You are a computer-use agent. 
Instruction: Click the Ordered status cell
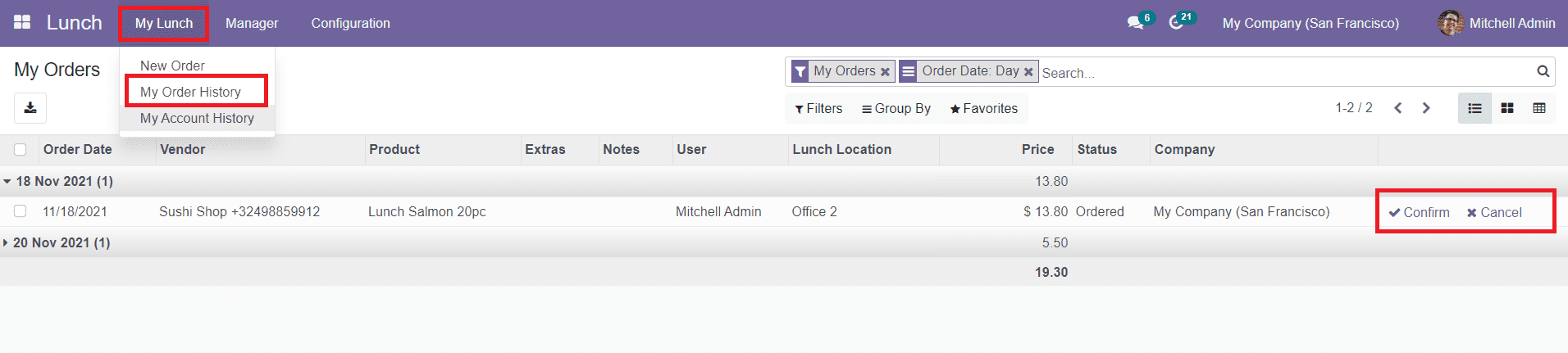[x=1100, y=211]
